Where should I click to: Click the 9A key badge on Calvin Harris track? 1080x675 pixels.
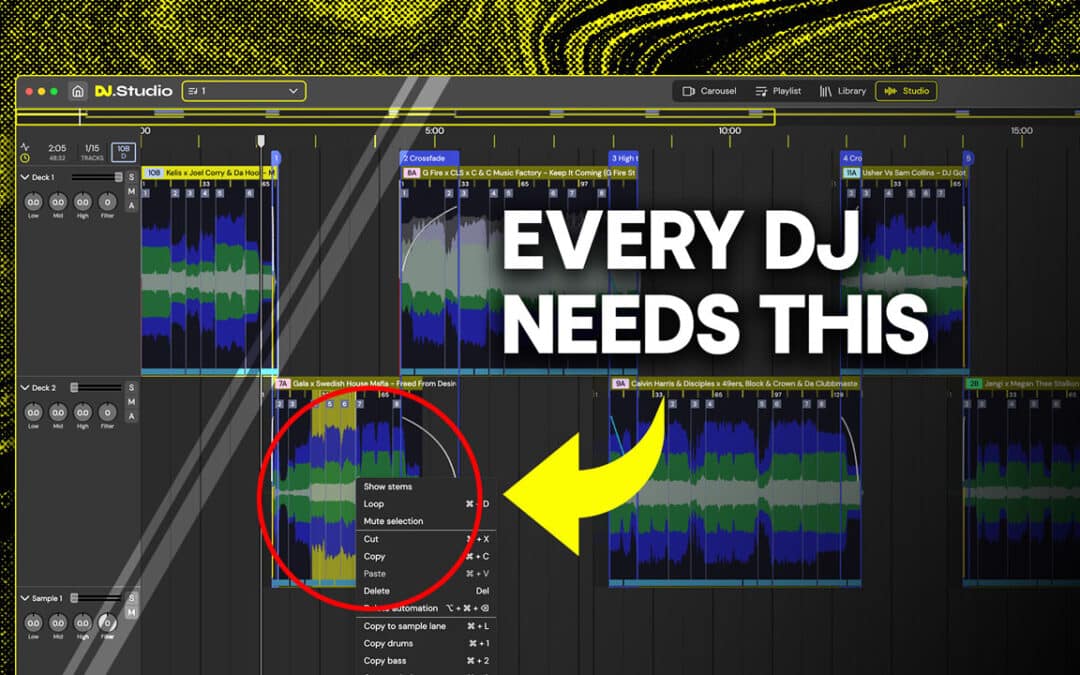pyautogui.click(x=620, y=384)
